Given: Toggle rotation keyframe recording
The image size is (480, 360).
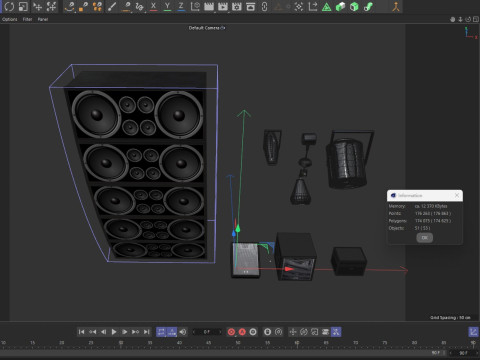Looking at the screenshot, I should pos(304,332).
